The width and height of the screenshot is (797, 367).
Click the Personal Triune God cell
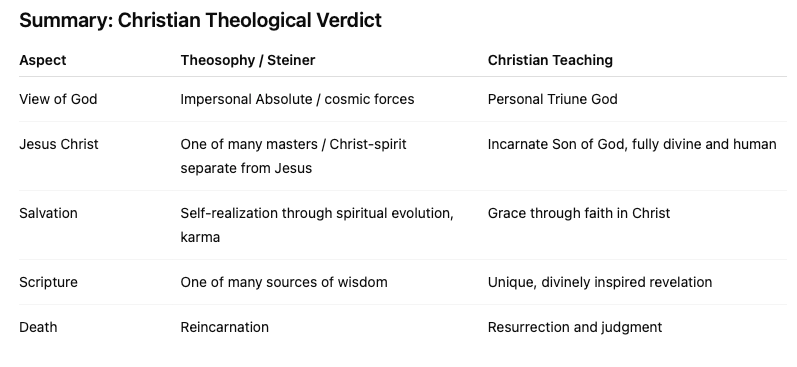[x=553, y=99]
